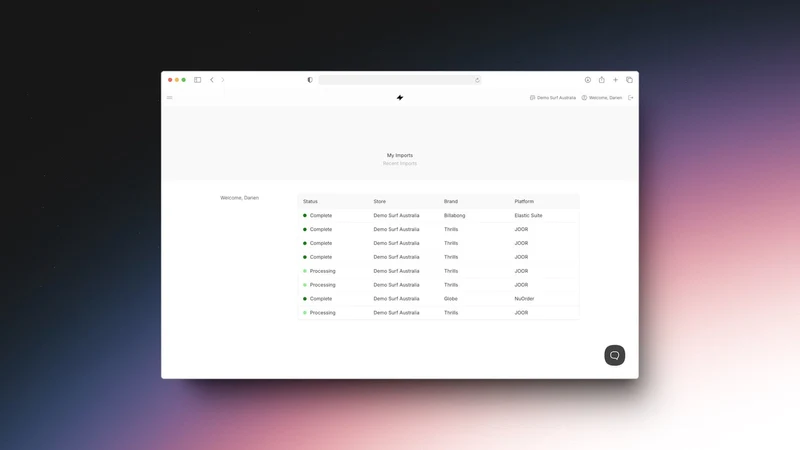Screen dimensions: 800x450
Task: Go forward with Safari forward arrow
Action: 222,80
